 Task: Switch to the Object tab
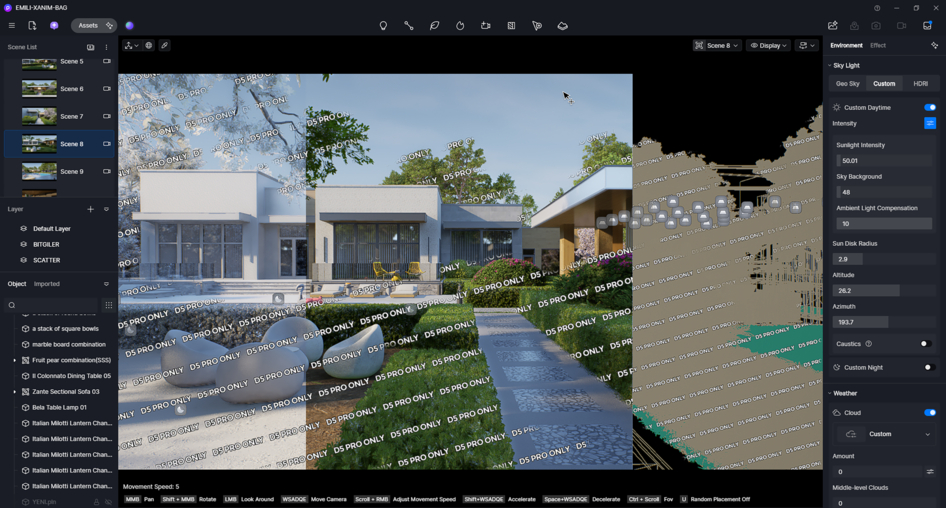coord(17,284)
